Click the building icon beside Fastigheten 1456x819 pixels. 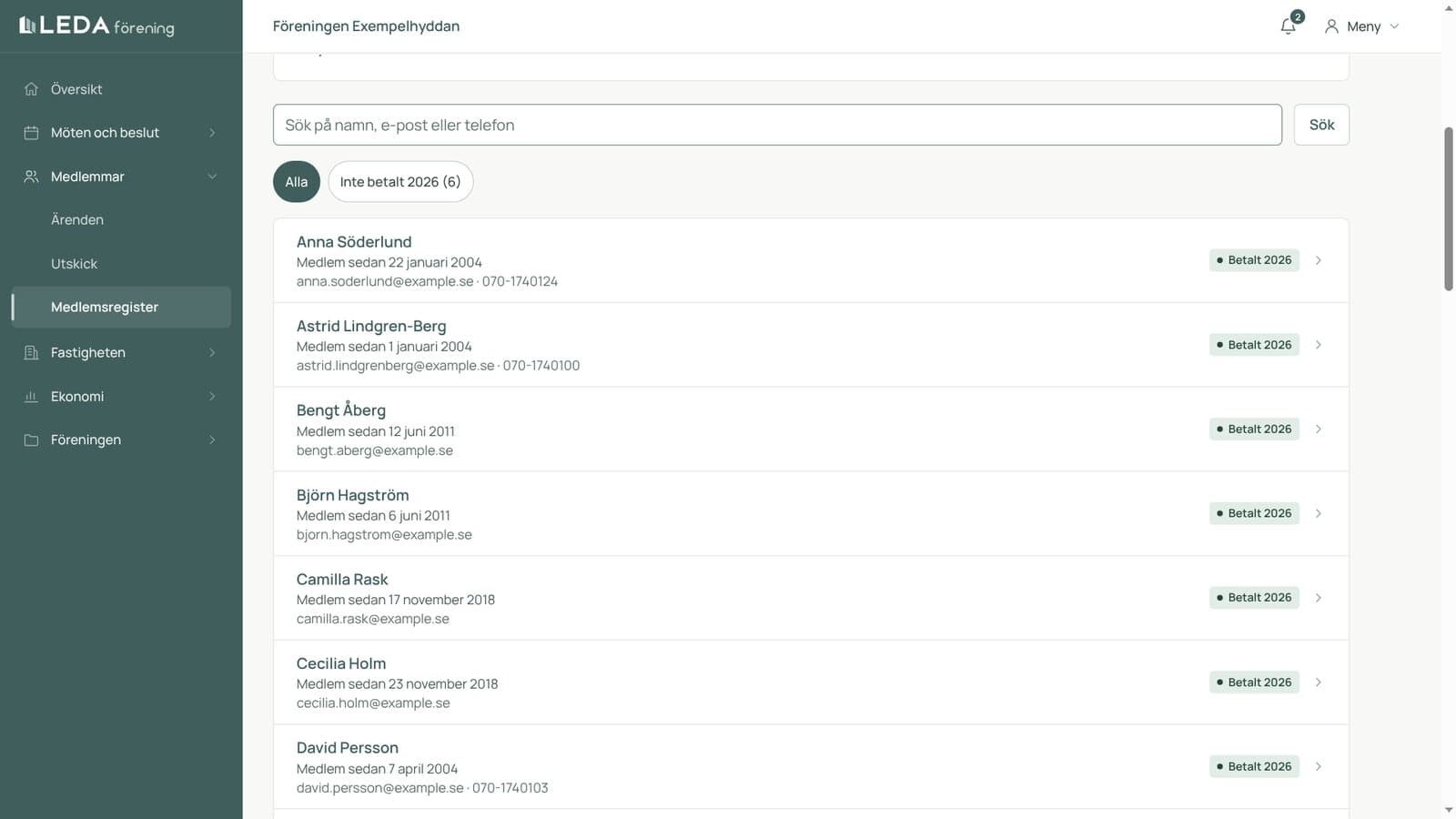pyautogui.click(x=31, y=352)
